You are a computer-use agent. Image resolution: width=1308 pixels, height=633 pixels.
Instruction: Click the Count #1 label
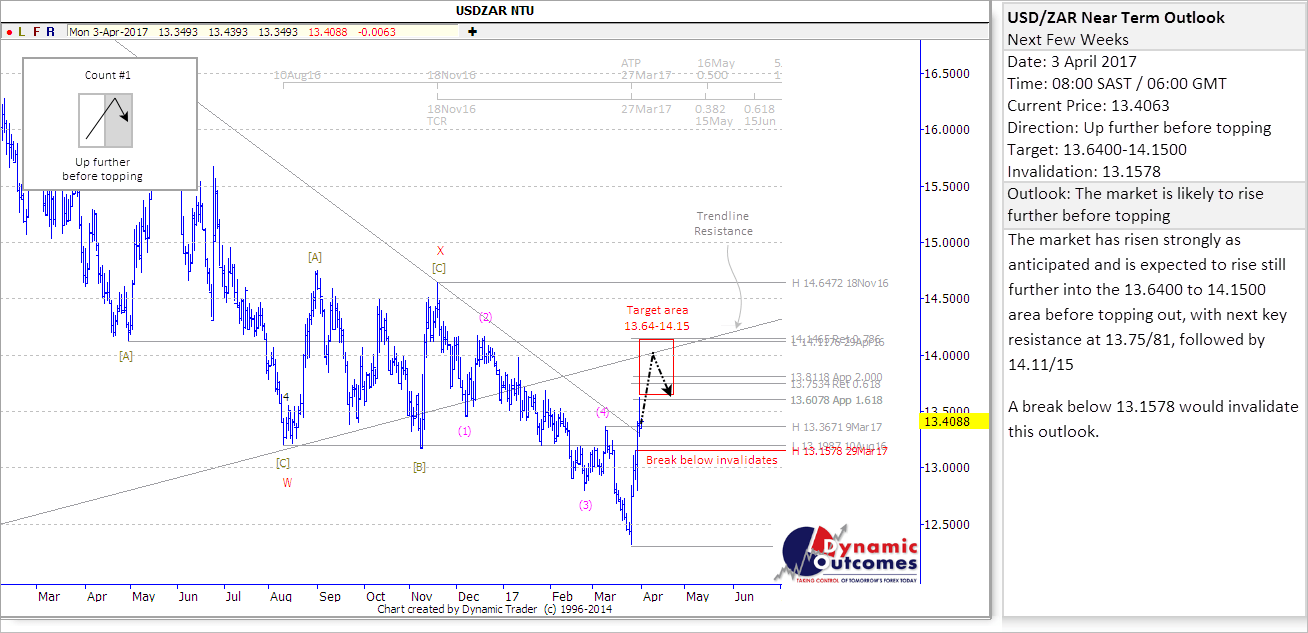click(x=108, y=75)
